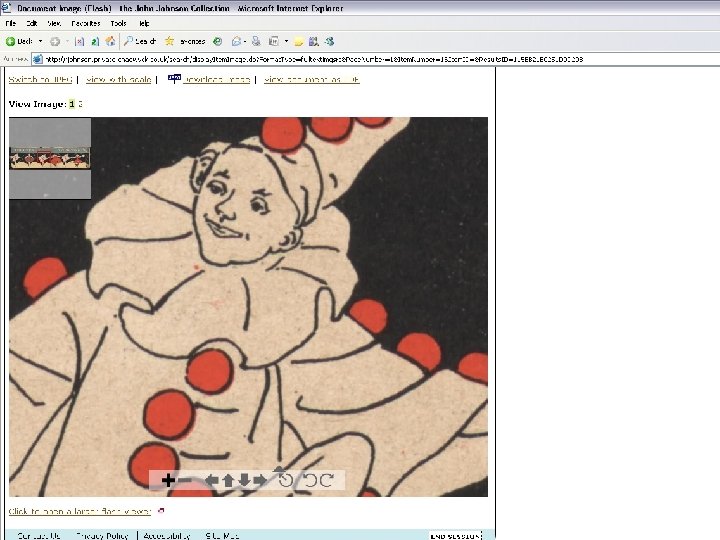Click the last IE toolbar icon
Screen dimensions: 720x540
tap(329, 42)
